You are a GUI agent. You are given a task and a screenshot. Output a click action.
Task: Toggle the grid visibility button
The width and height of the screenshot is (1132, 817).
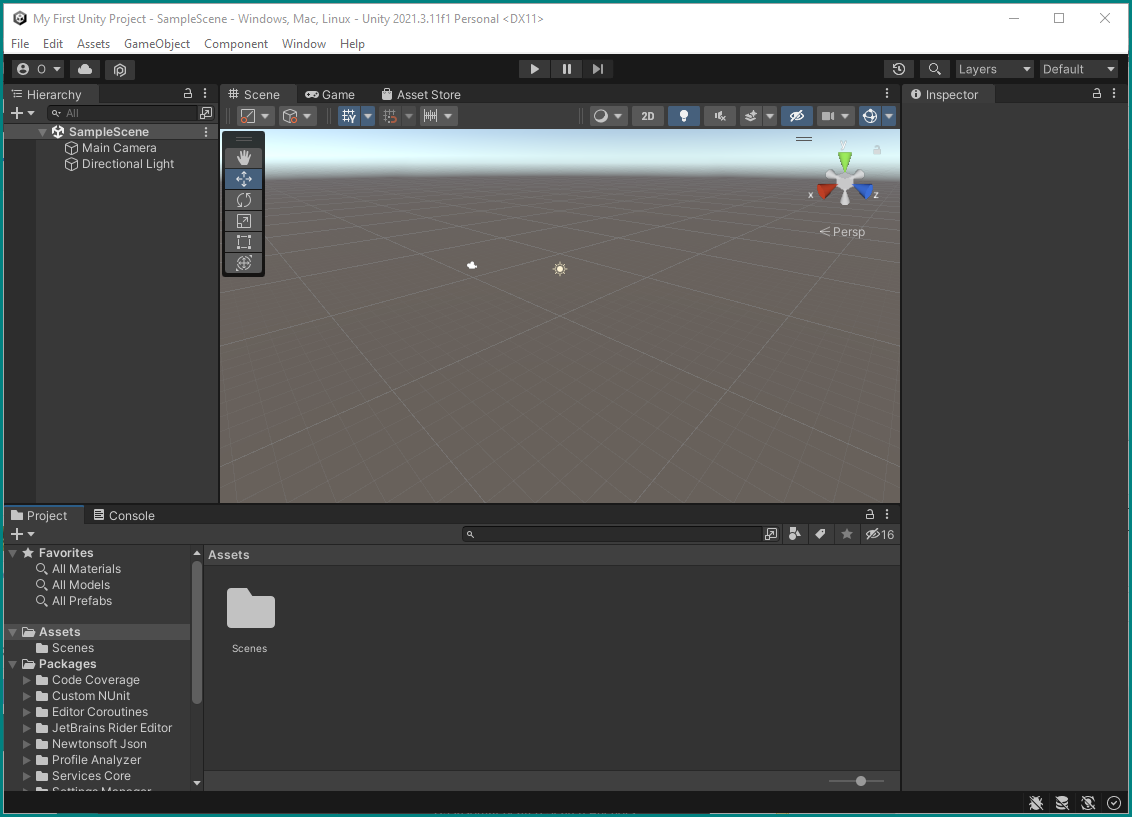pyautogui.click(x=349, y=116)
